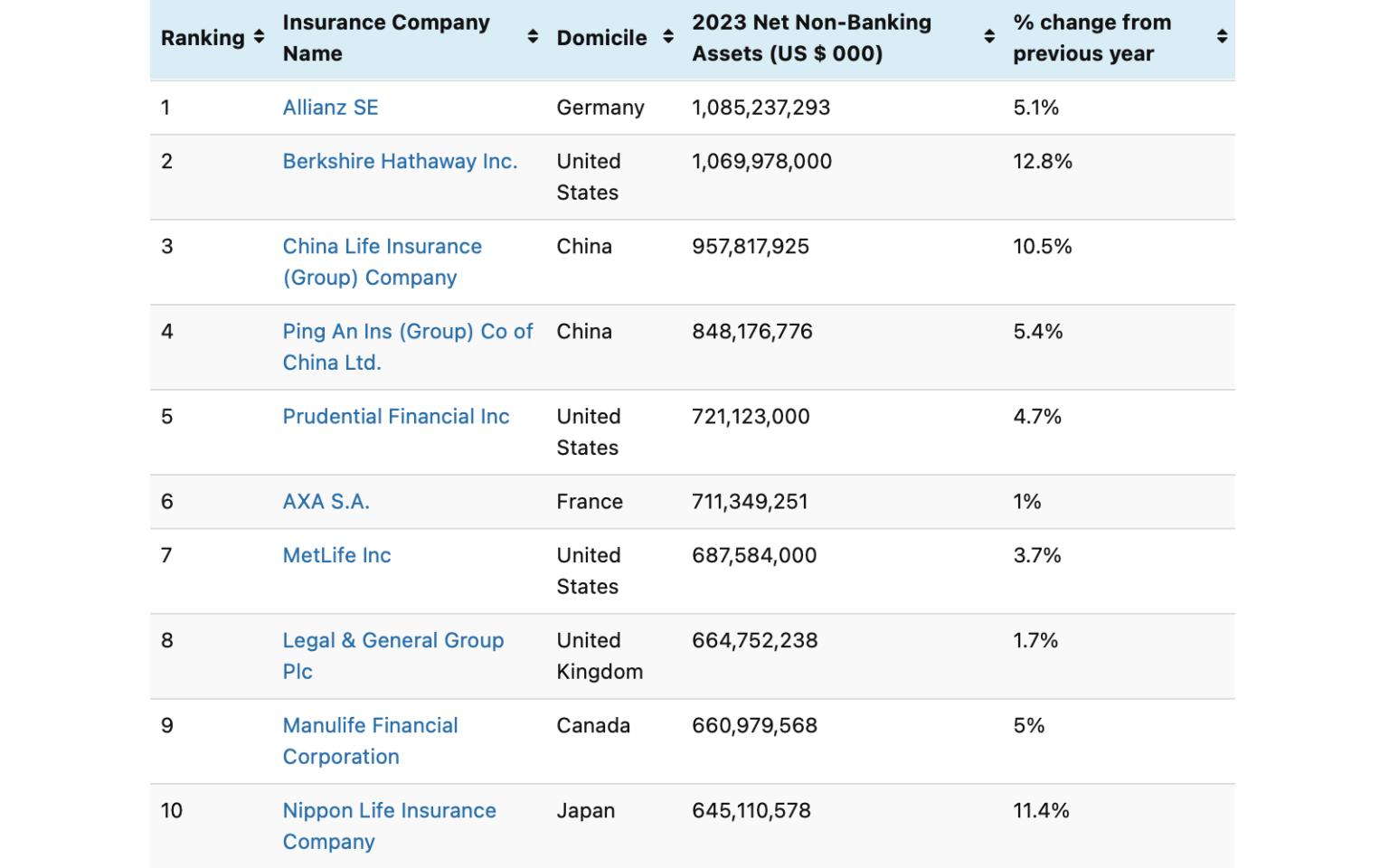Image resolution: width=1389 pixels, height=868 pixels.
Task: Sort companies alphabetically using the name sorter
Action: coord(532,37)
